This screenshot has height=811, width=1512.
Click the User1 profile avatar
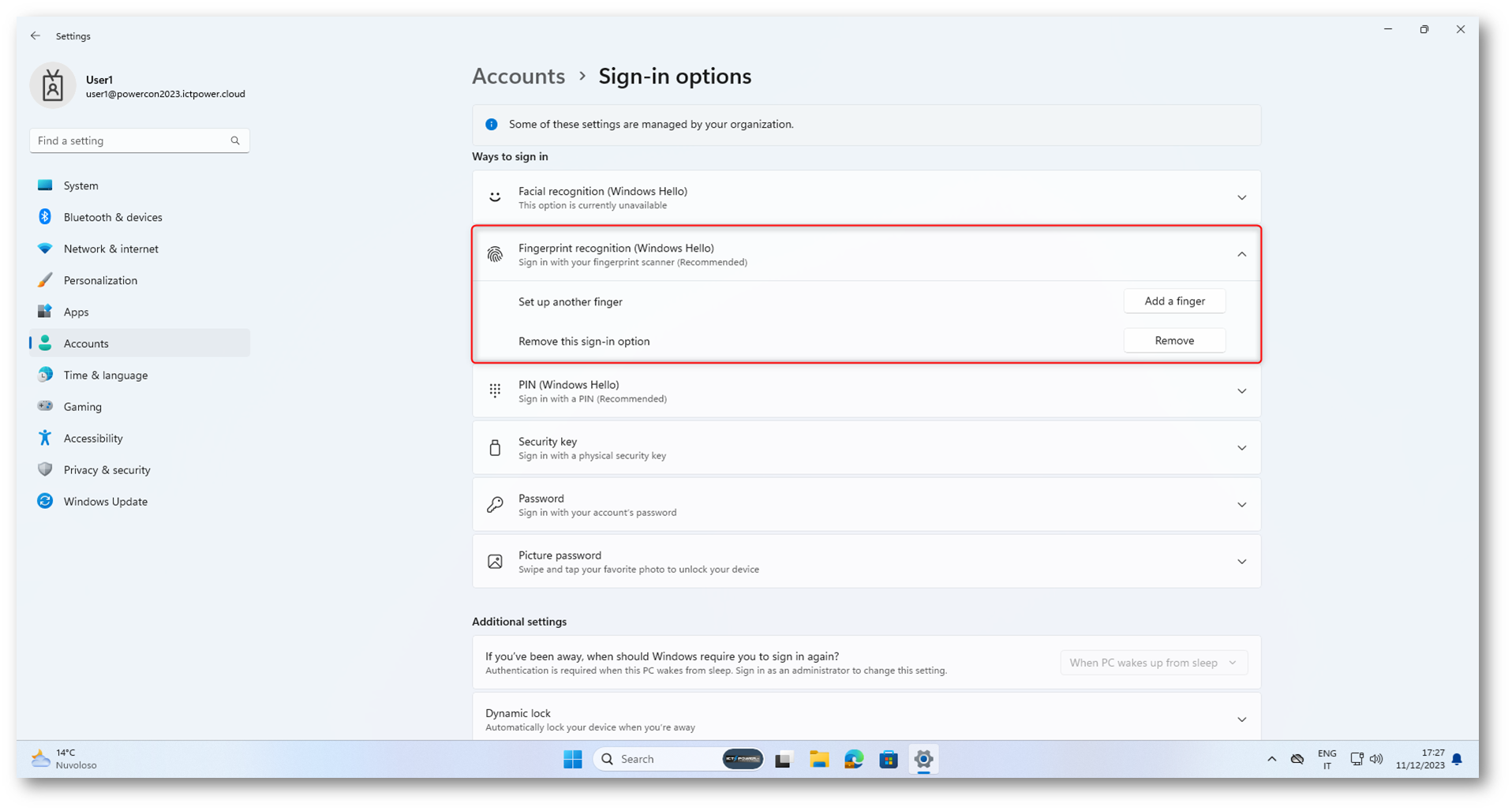tap(53, 85)
